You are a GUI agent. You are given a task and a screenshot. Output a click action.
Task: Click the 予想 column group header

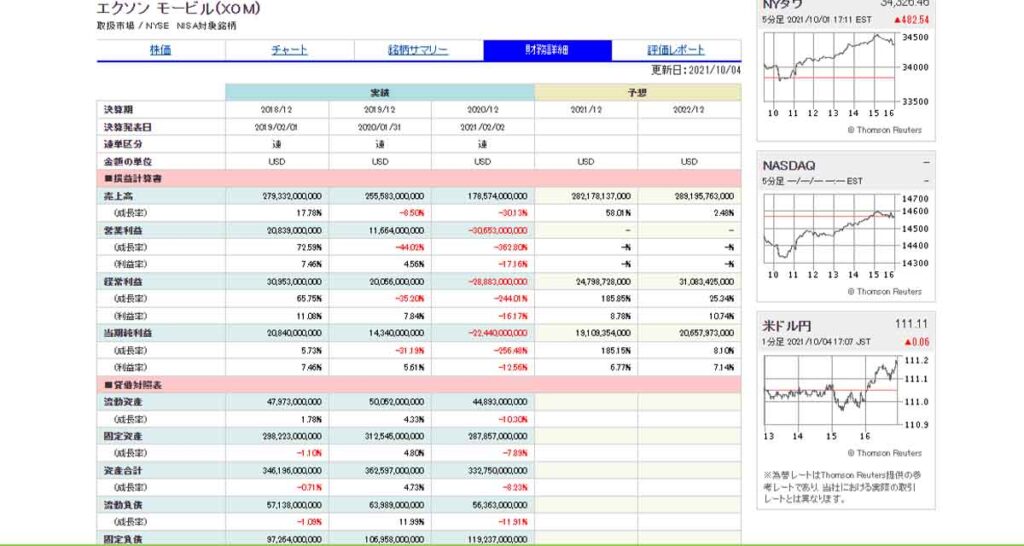[x=637, y=93]
